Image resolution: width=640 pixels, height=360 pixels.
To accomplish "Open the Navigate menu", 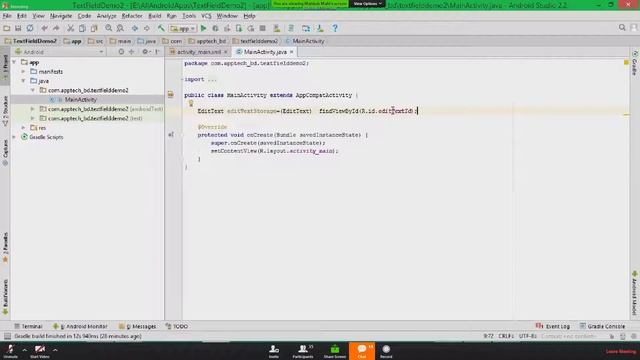I will [x=61, y=16].
